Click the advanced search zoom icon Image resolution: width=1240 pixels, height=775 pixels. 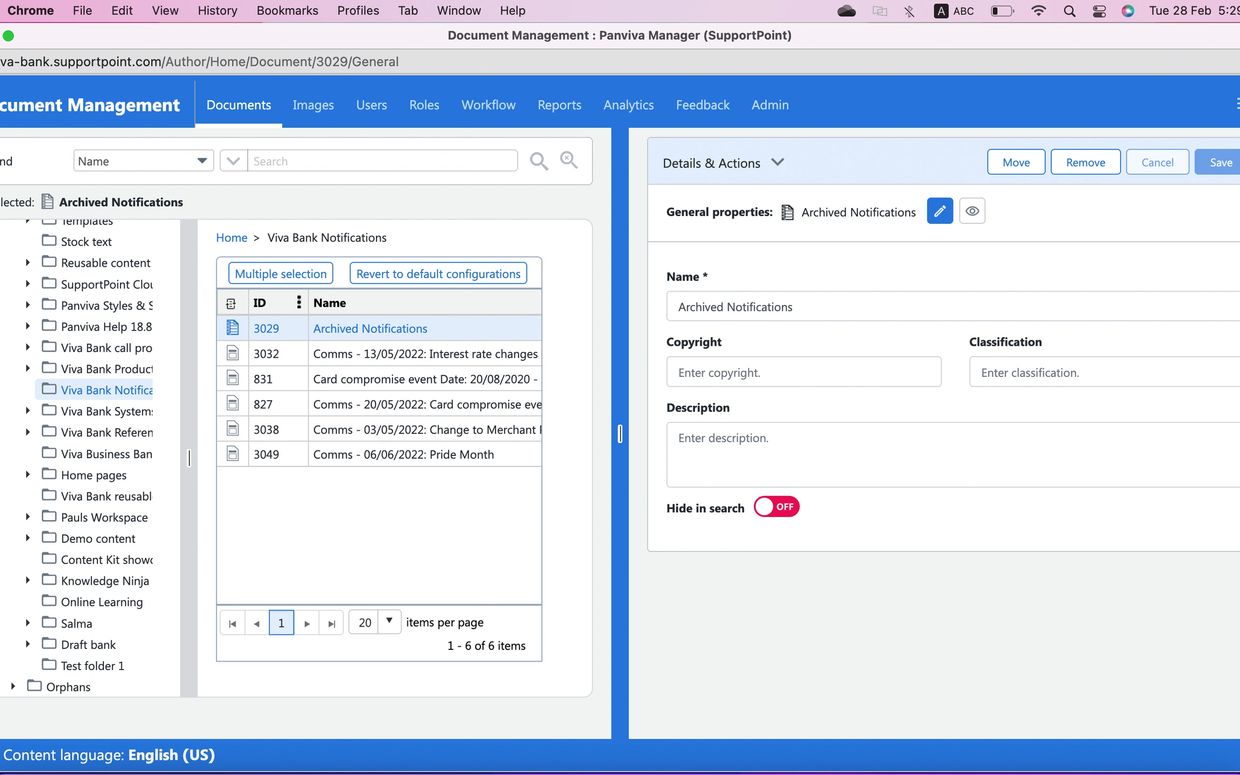(x=569, y=160)
